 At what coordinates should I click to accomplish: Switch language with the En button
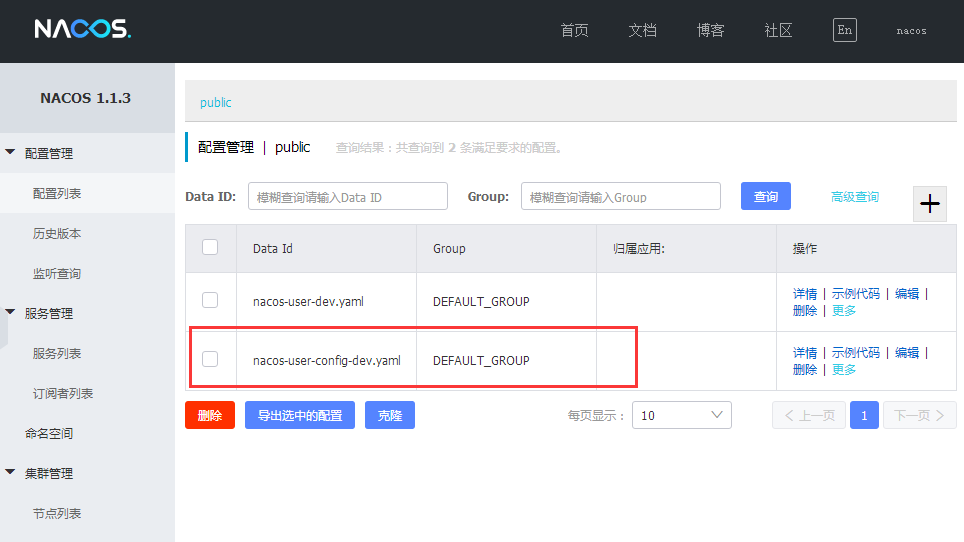(845, 30)
